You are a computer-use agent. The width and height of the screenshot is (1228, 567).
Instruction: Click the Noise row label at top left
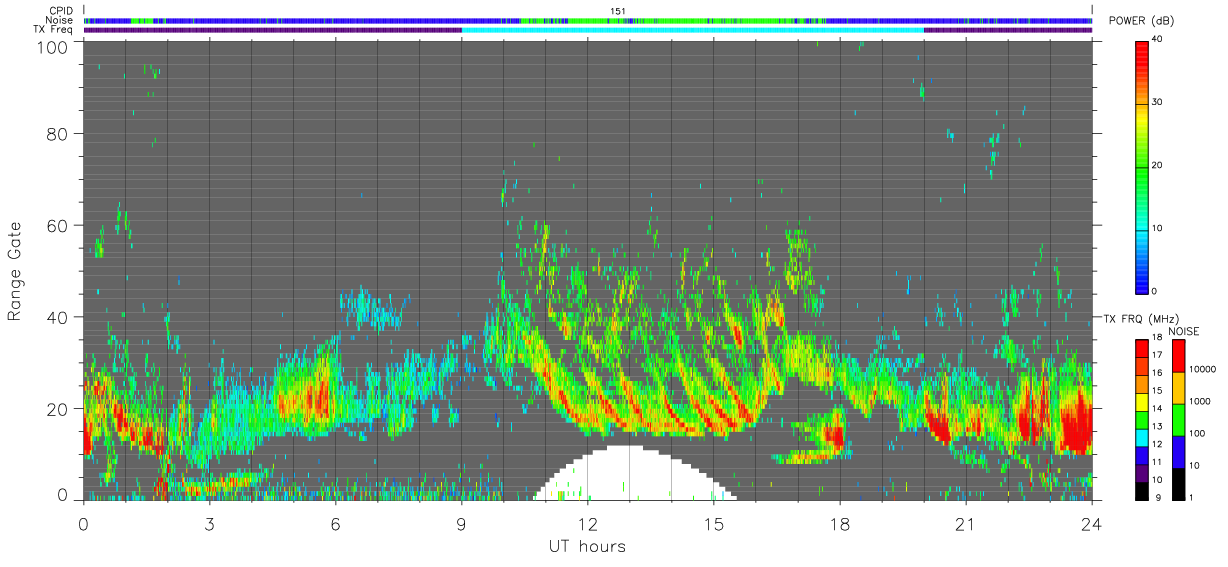click(x=61, y=20)
